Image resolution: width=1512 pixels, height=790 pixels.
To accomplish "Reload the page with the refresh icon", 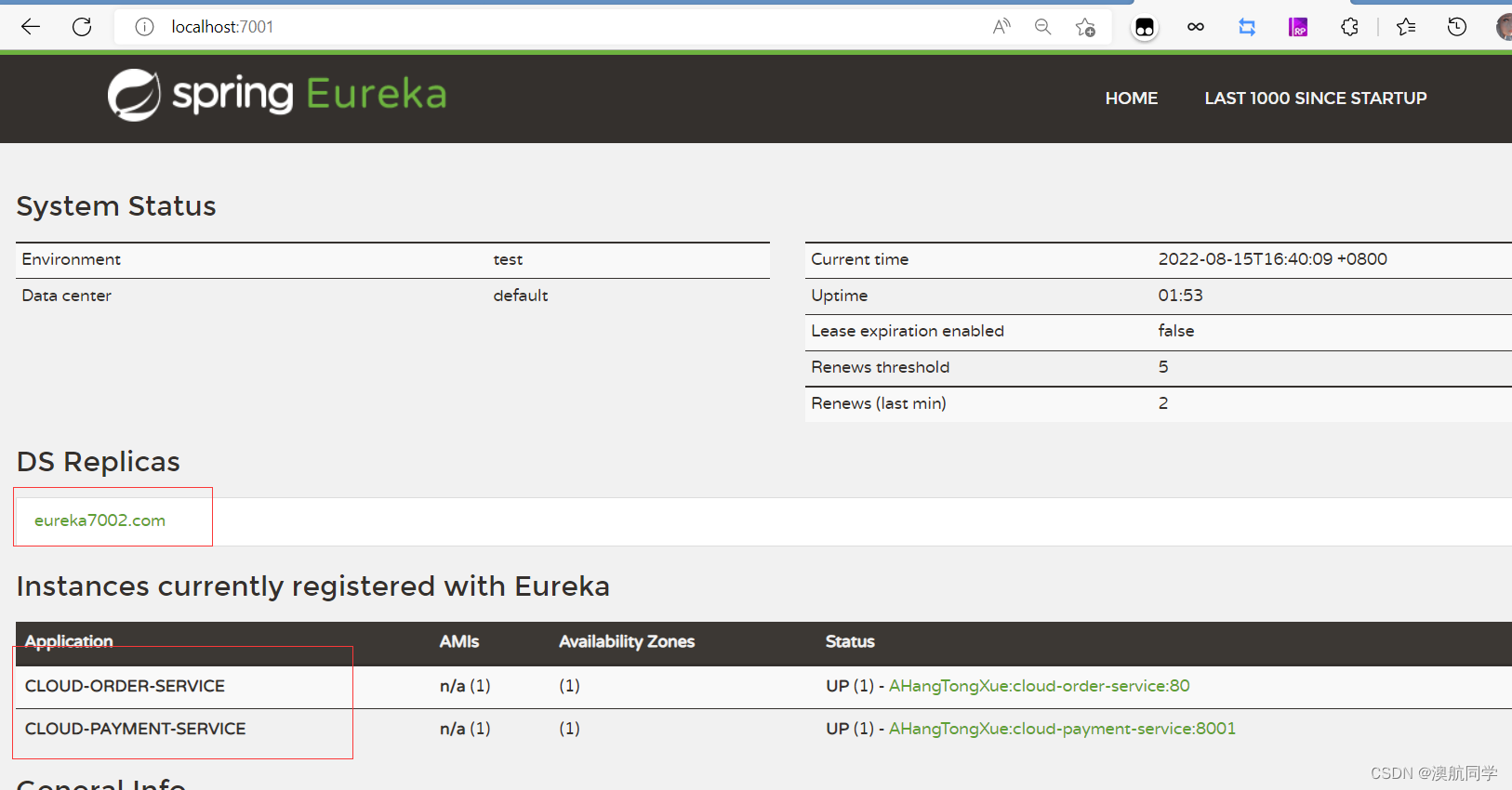I will coord(82,27).
